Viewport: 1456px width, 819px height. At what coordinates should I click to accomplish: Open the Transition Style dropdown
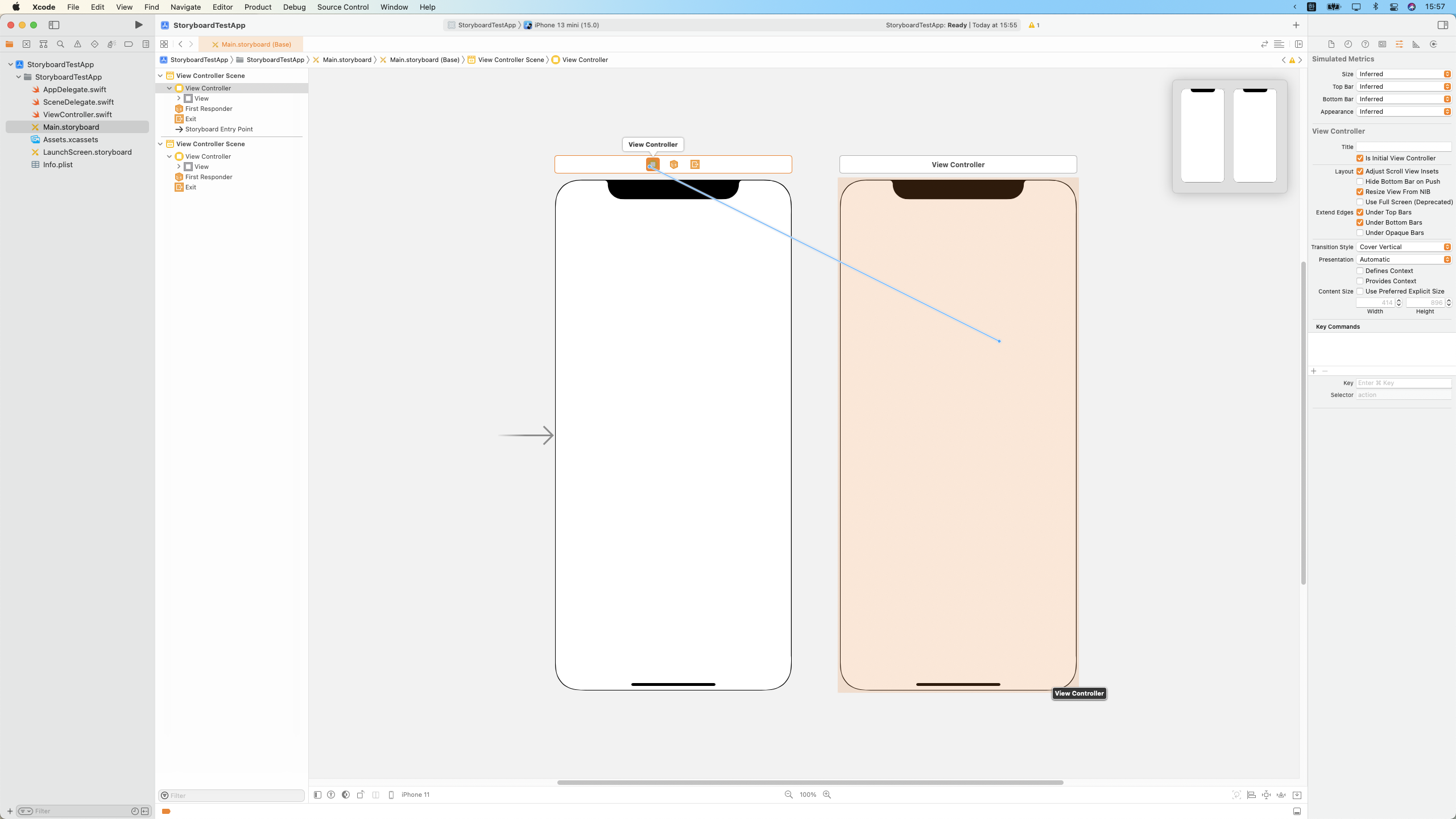click(x=1404, y=247)
